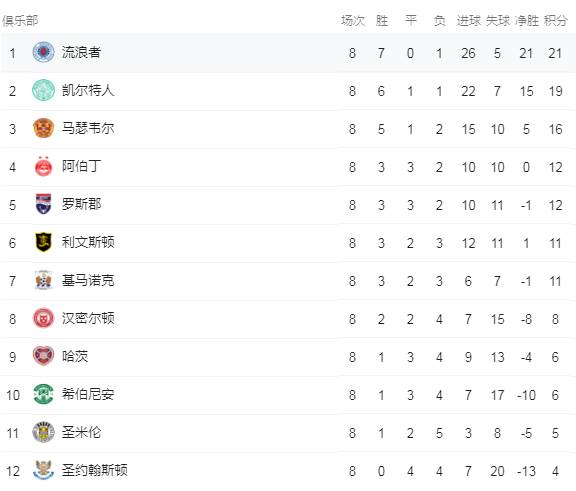
Task: Open the 流浪者 team name link
Action: pos(81,52)
